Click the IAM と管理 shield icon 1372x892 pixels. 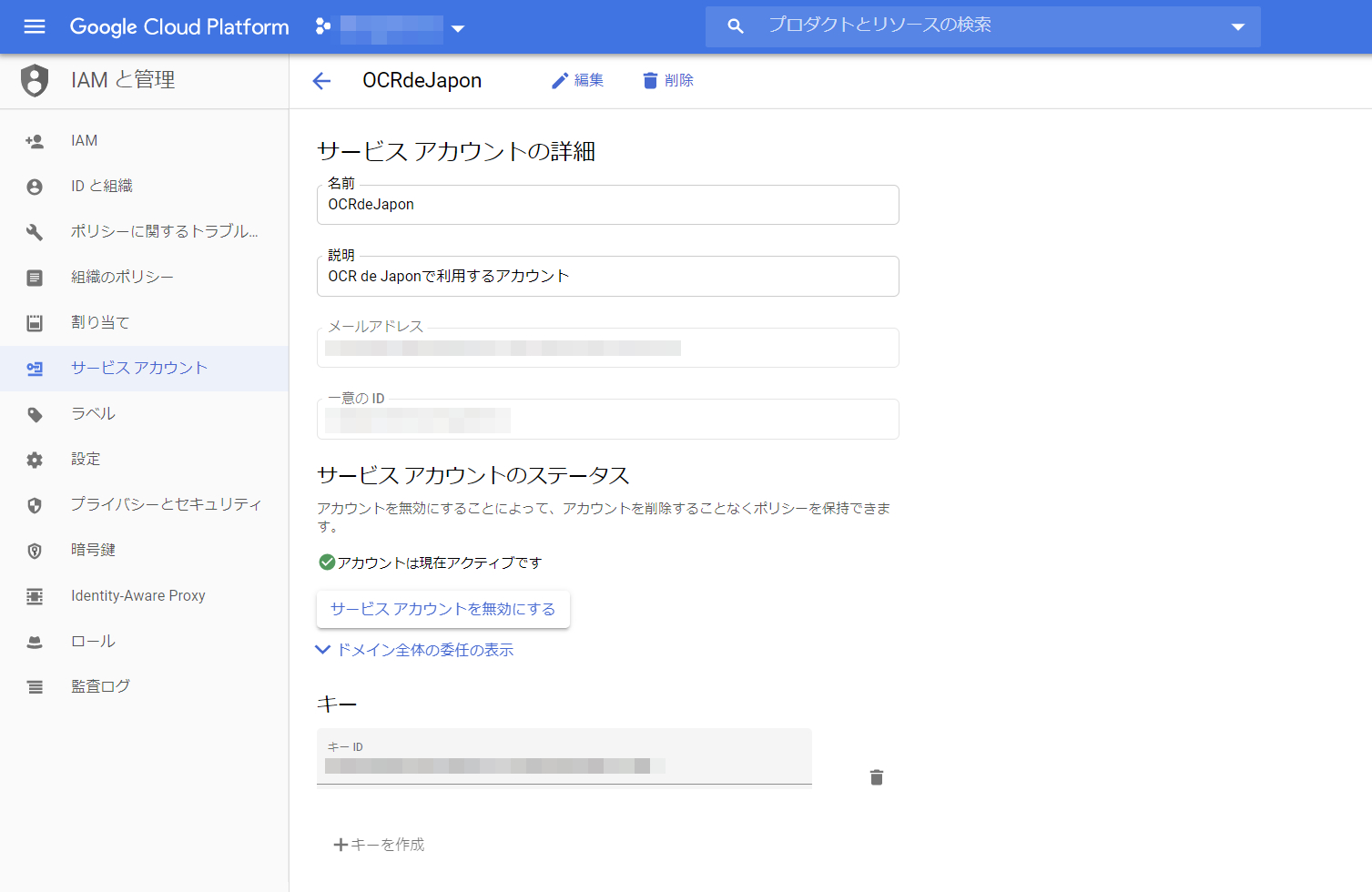point(35,81)
